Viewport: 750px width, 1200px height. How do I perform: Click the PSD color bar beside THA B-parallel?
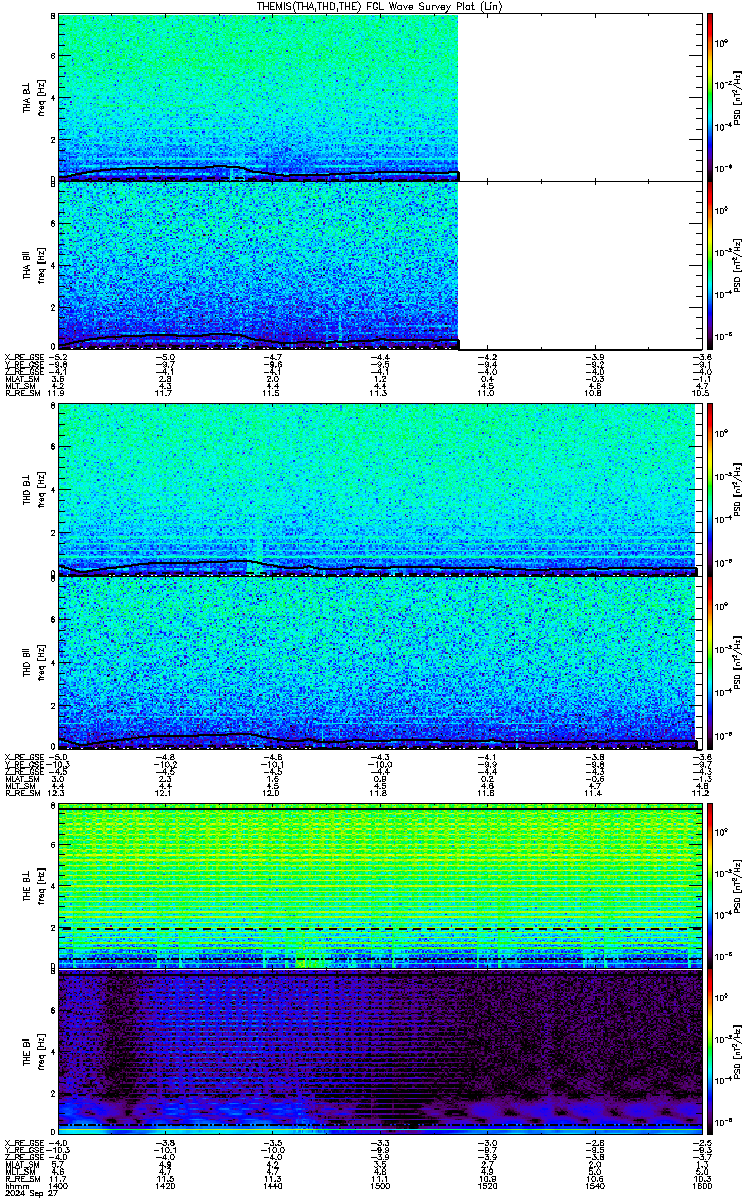pos(710,265)
